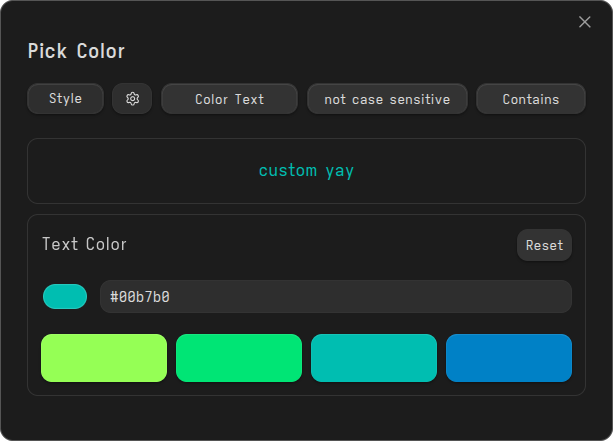Click the Style button

[x=65, y=99]
